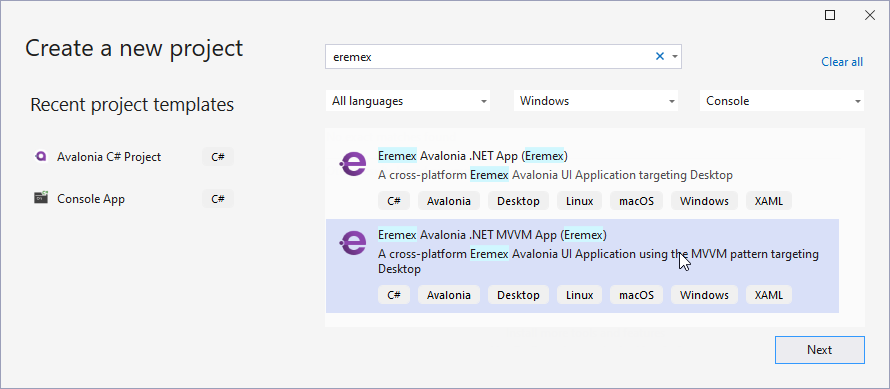Viewport: 890px width, 389px height.
Task: Close the Create a new project dialog
Action: click(870, 15)
